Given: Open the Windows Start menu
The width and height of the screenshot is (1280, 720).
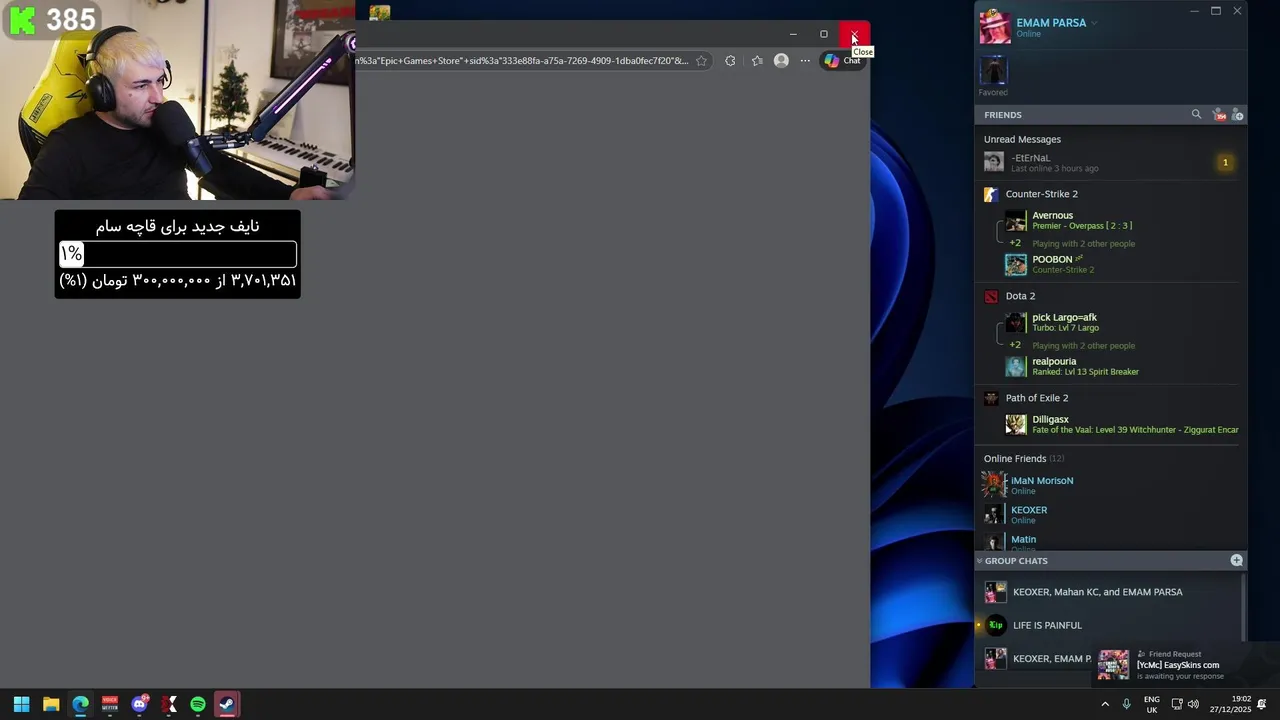Looking at the screenshot, I should pyautogui.click(x=21, y=704).
